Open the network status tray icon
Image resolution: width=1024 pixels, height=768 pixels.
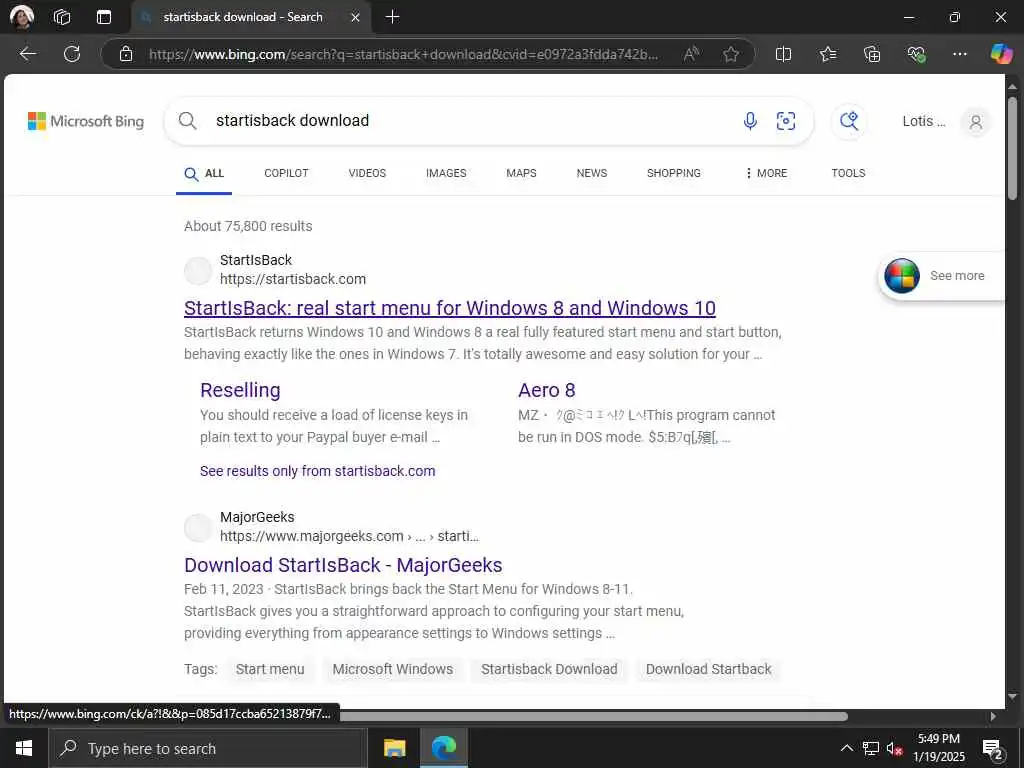click(x=871, y=748)
